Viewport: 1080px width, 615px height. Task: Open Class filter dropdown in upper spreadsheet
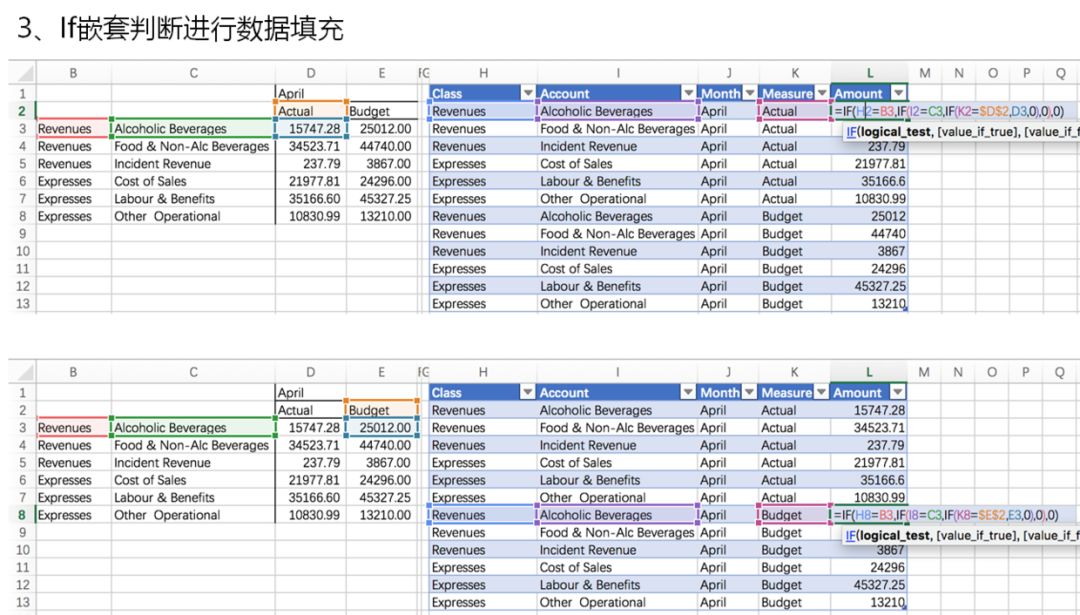point(528,93)
